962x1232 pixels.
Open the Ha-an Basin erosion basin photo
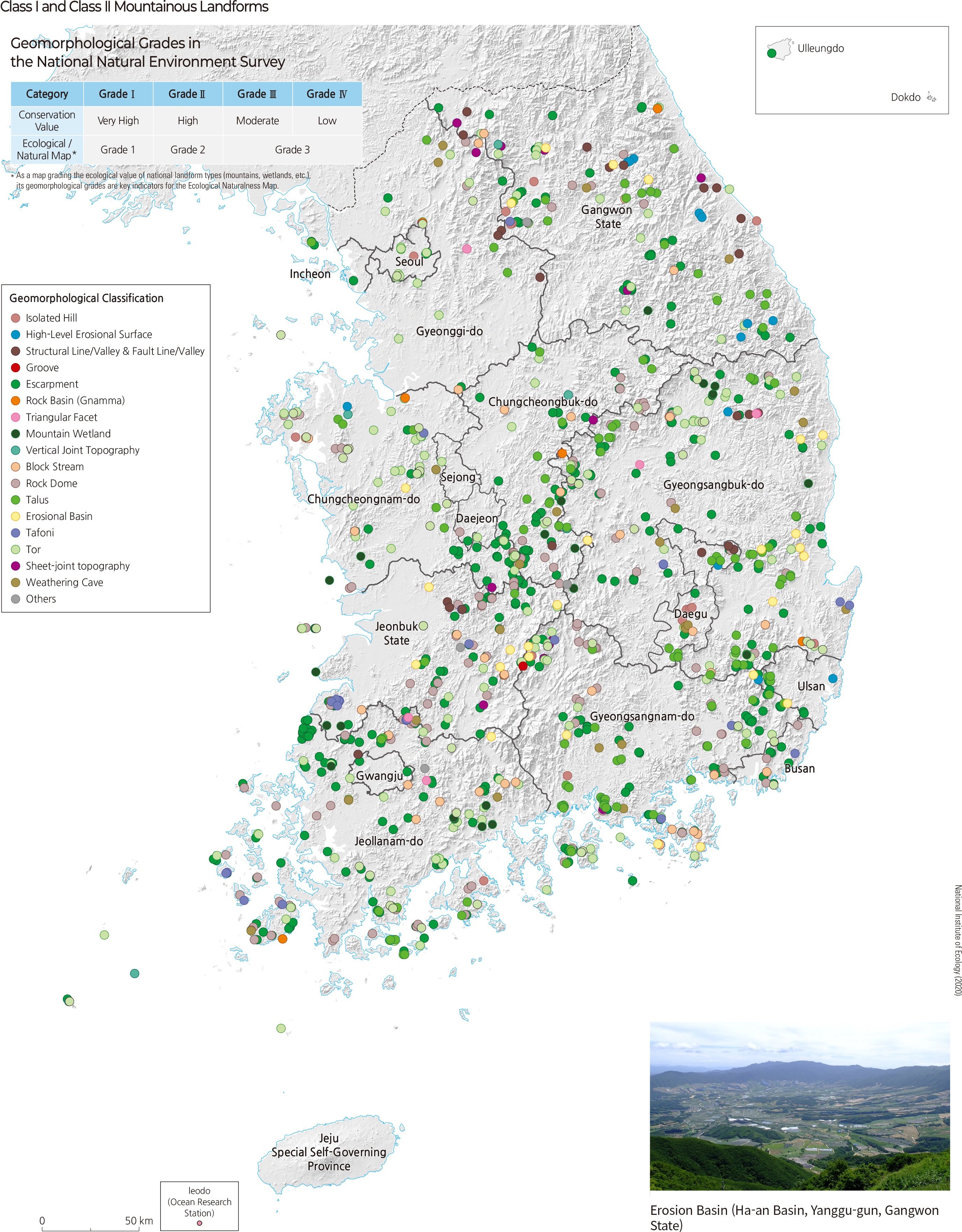point(800,1106)
